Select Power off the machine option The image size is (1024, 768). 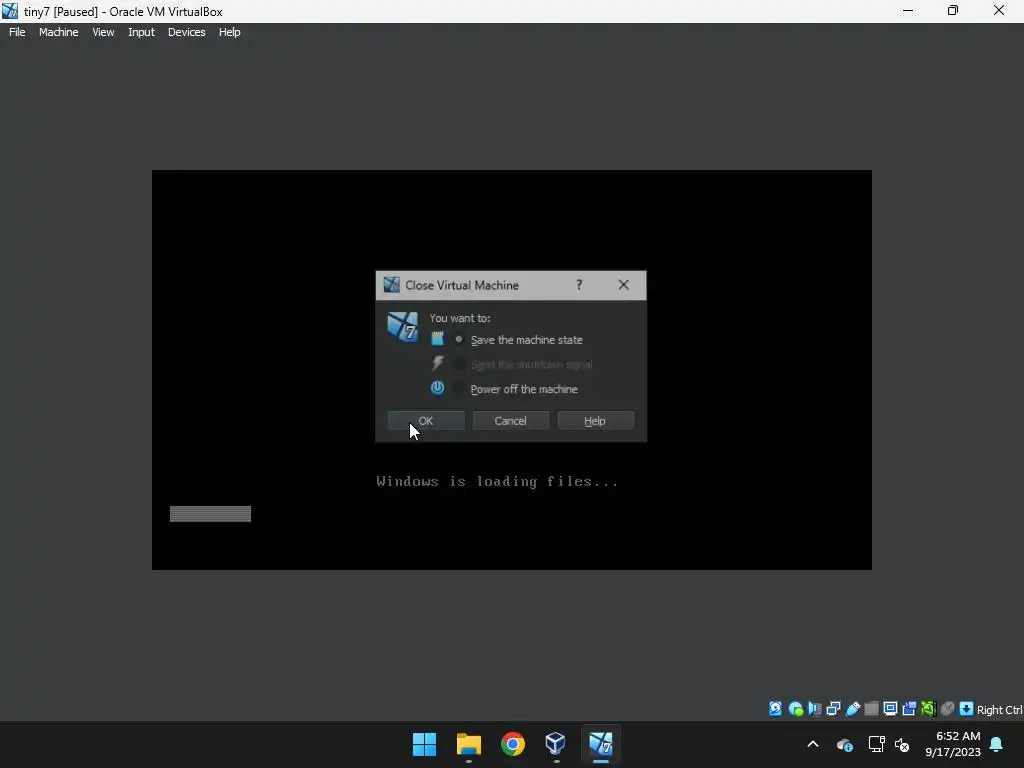tap(517, 389)
